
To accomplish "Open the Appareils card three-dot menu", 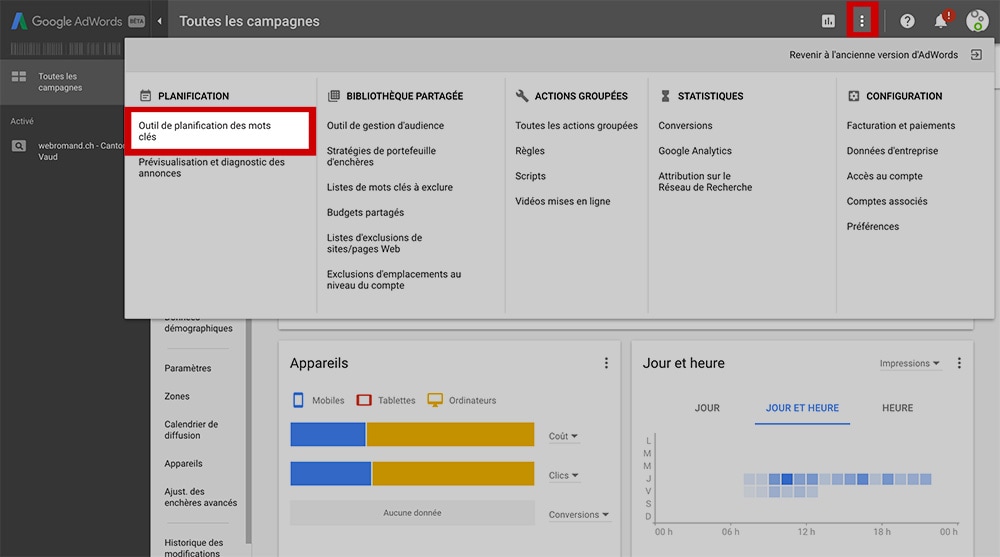I will point(606,363).
